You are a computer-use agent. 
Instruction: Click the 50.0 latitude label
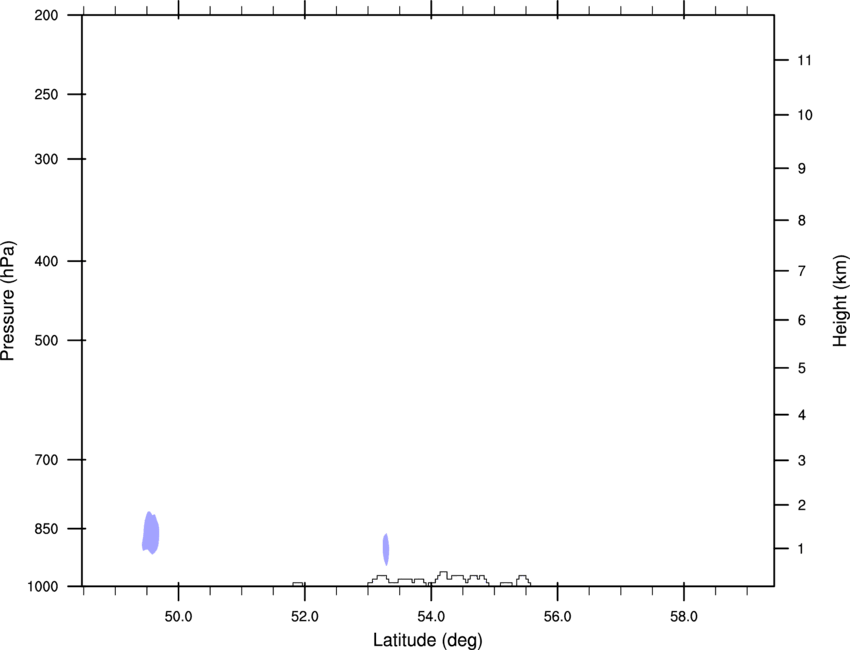coord(178,617)
